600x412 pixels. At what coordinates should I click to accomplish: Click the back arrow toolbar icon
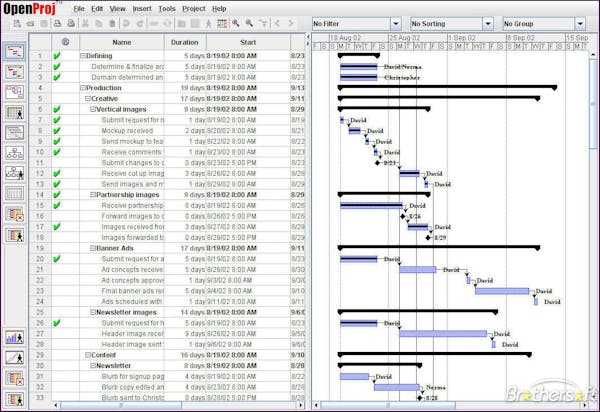point(277,24)
